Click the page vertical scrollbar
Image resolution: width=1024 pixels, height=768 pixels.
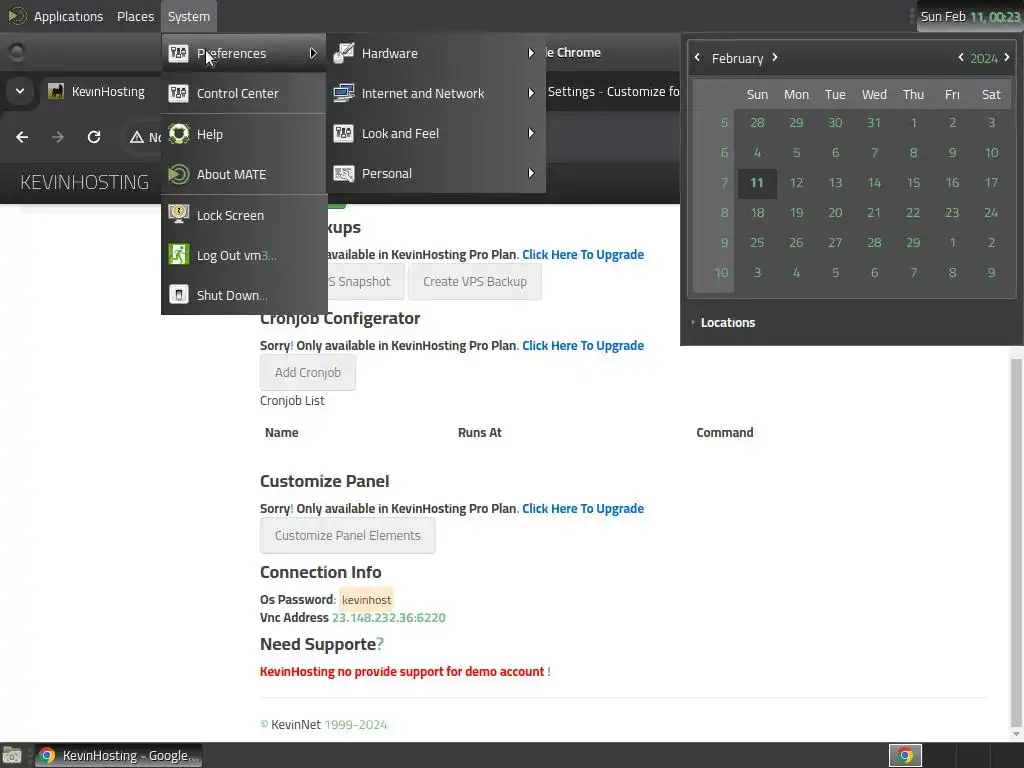(1016, 542)
